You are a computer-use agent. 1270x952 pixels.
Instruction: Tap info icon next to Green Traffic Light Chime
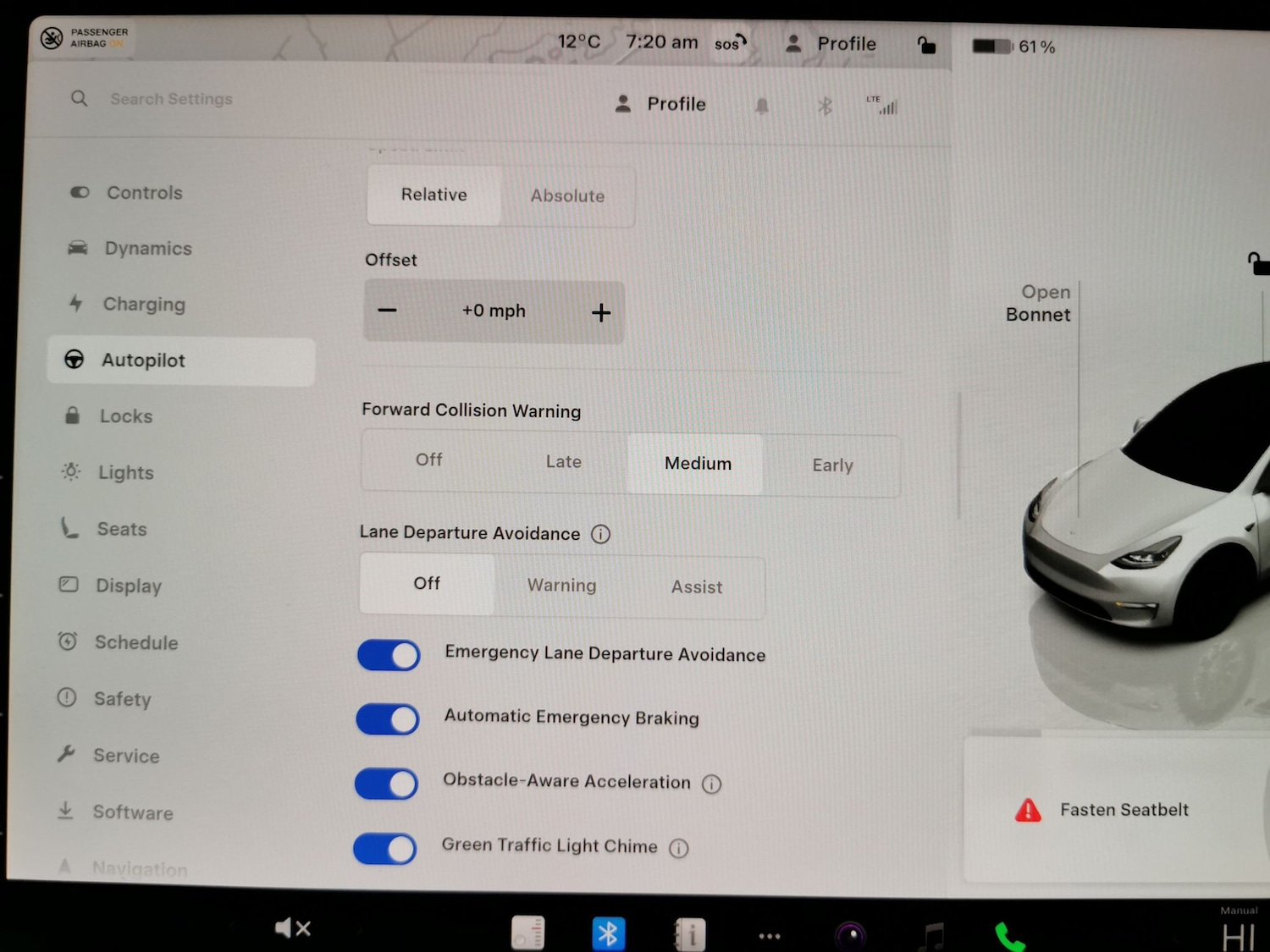click(x=679, y=848)
